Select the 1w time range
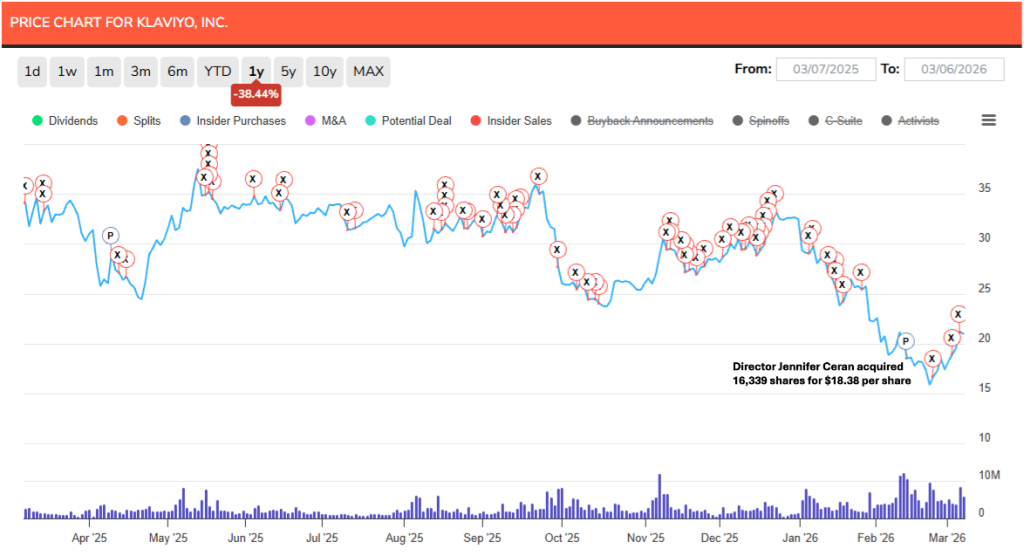 (x=67, y=71)
